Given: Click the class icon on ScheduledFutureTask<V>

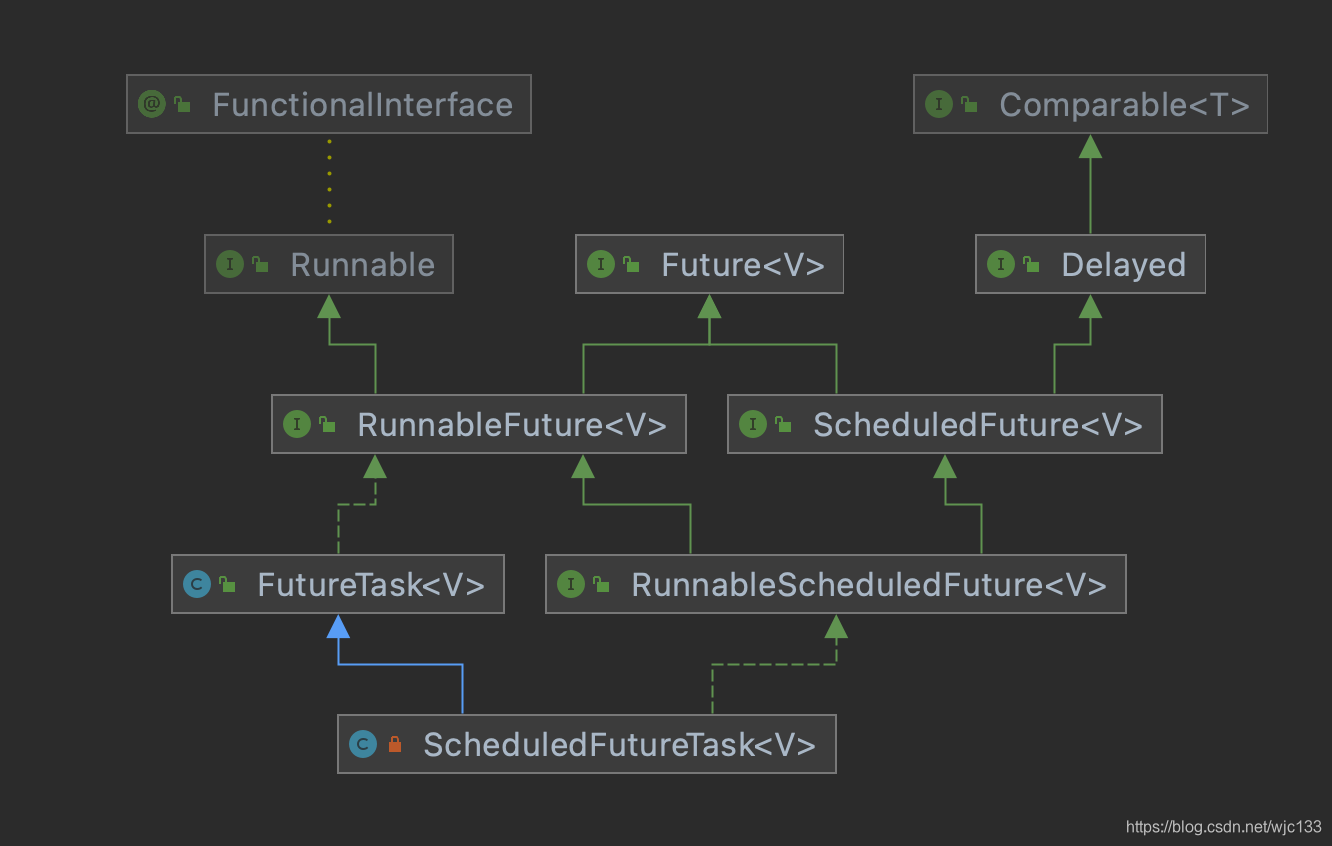Looking at the screenshot, I should tap(363, 744).
